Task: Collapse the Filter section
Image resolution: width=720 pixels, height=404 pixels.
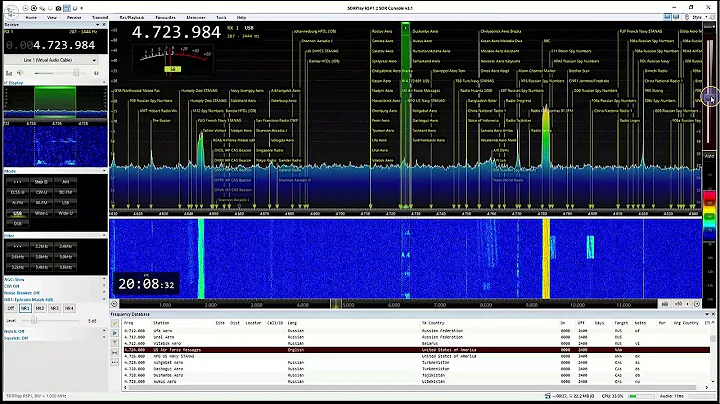Action: tap(104, 236)
